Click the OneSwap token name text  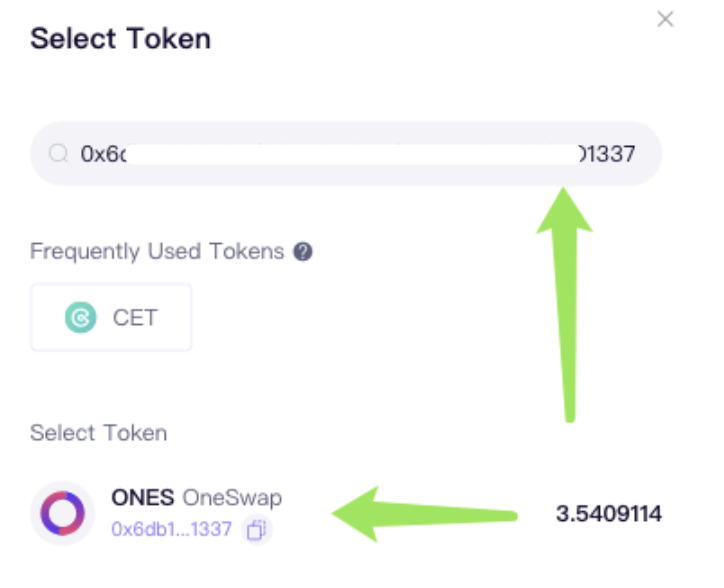pos(232,498)
